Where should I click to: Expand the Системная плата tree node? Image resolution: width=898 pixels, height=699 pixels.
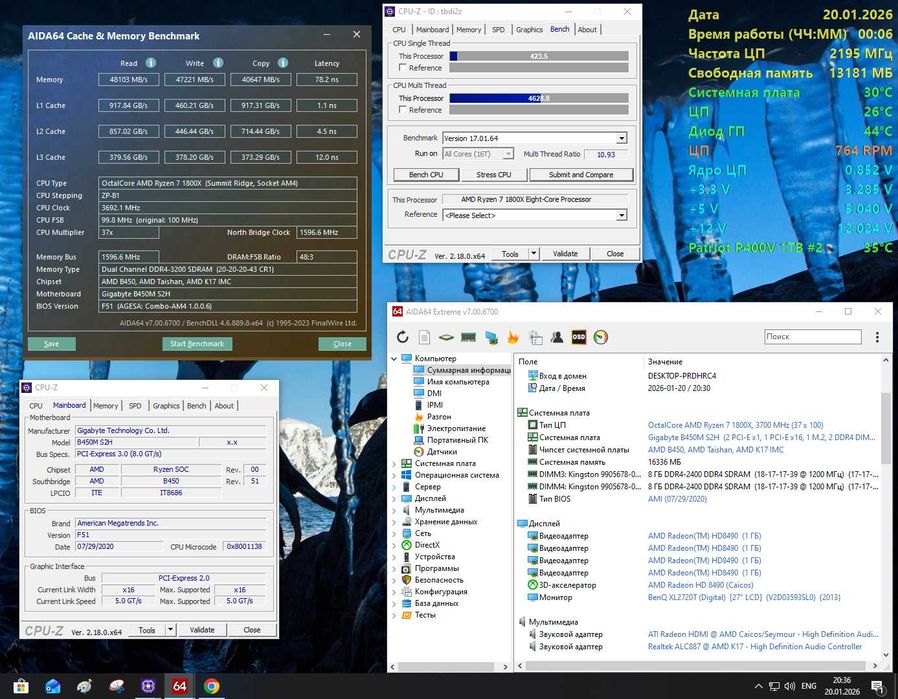point(394,464)
